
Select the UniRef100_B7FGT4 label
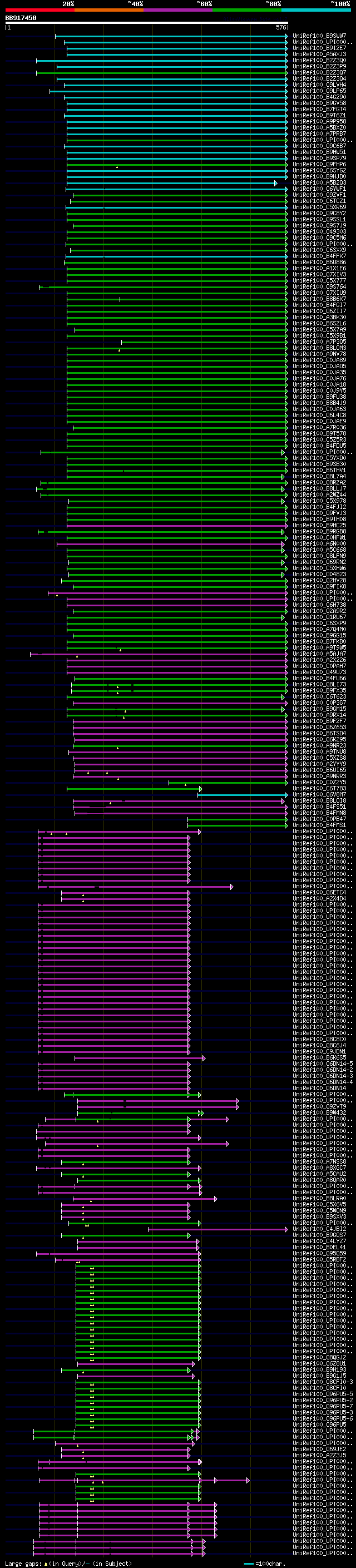tap(319, 109)
